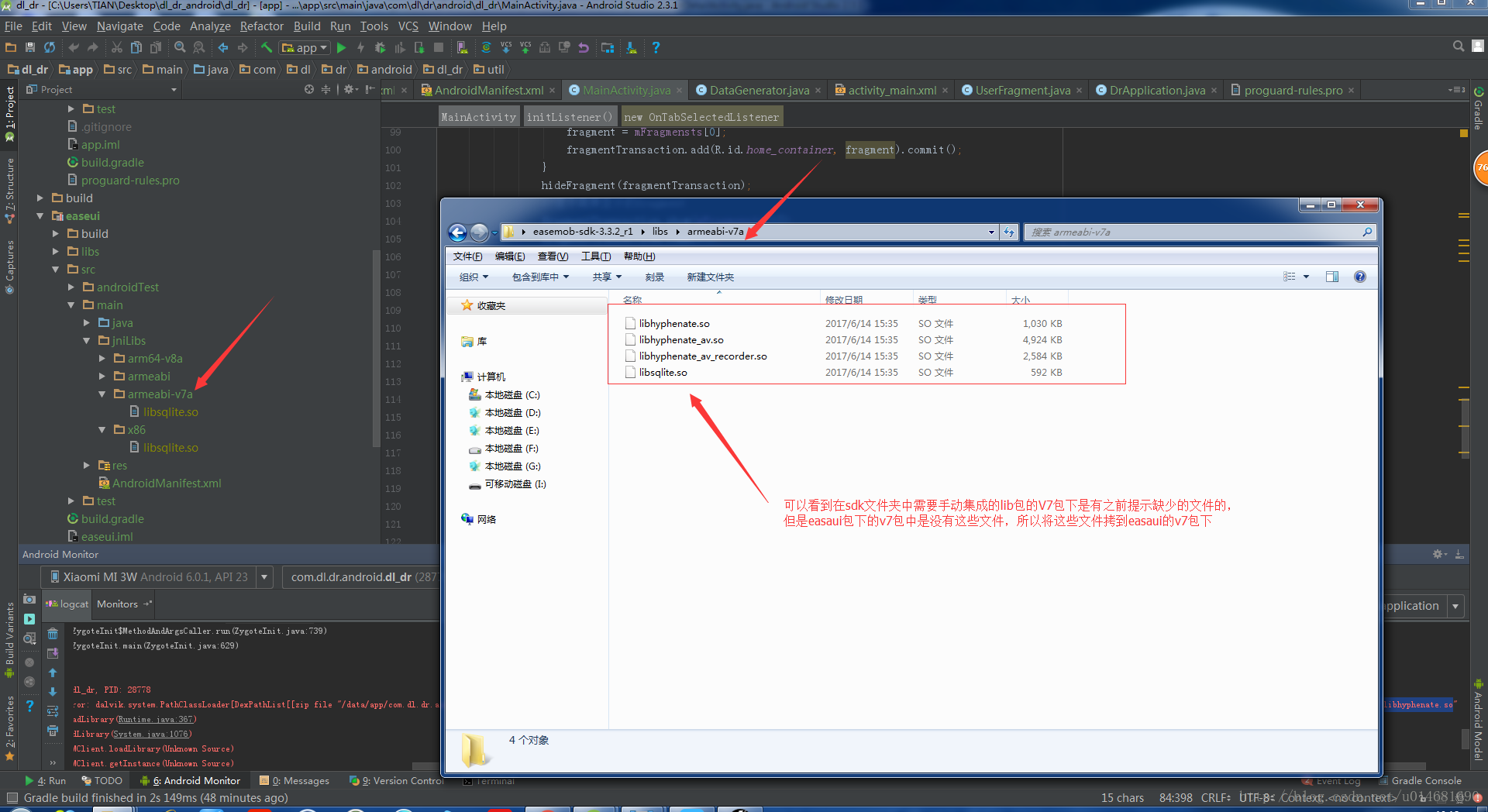
Task: Click the Synchronize refresh toolbar icon
Action: (x=50, y=47)
